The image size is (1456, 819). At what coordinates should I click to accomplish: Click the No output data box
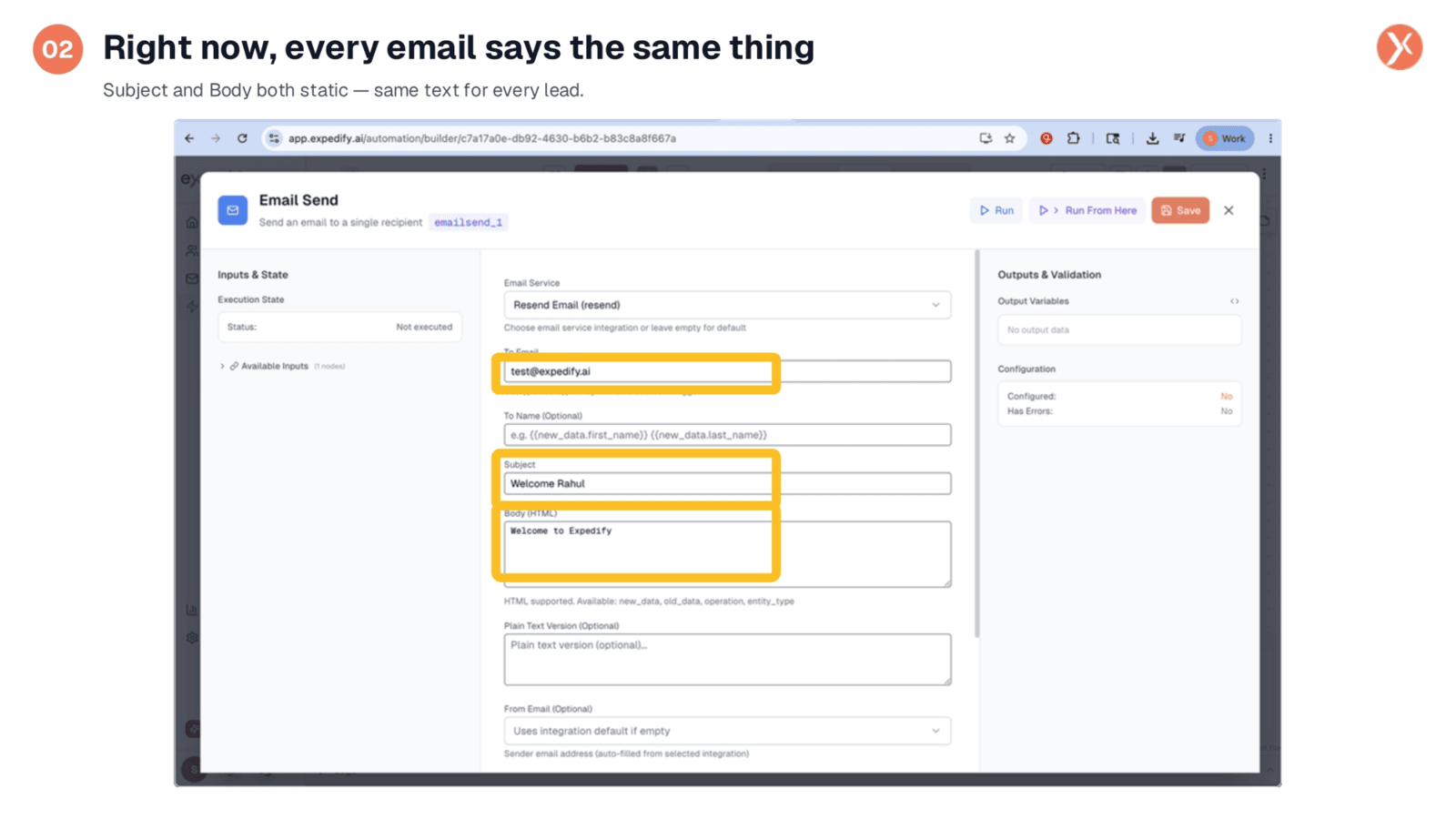pos(1119,330)
